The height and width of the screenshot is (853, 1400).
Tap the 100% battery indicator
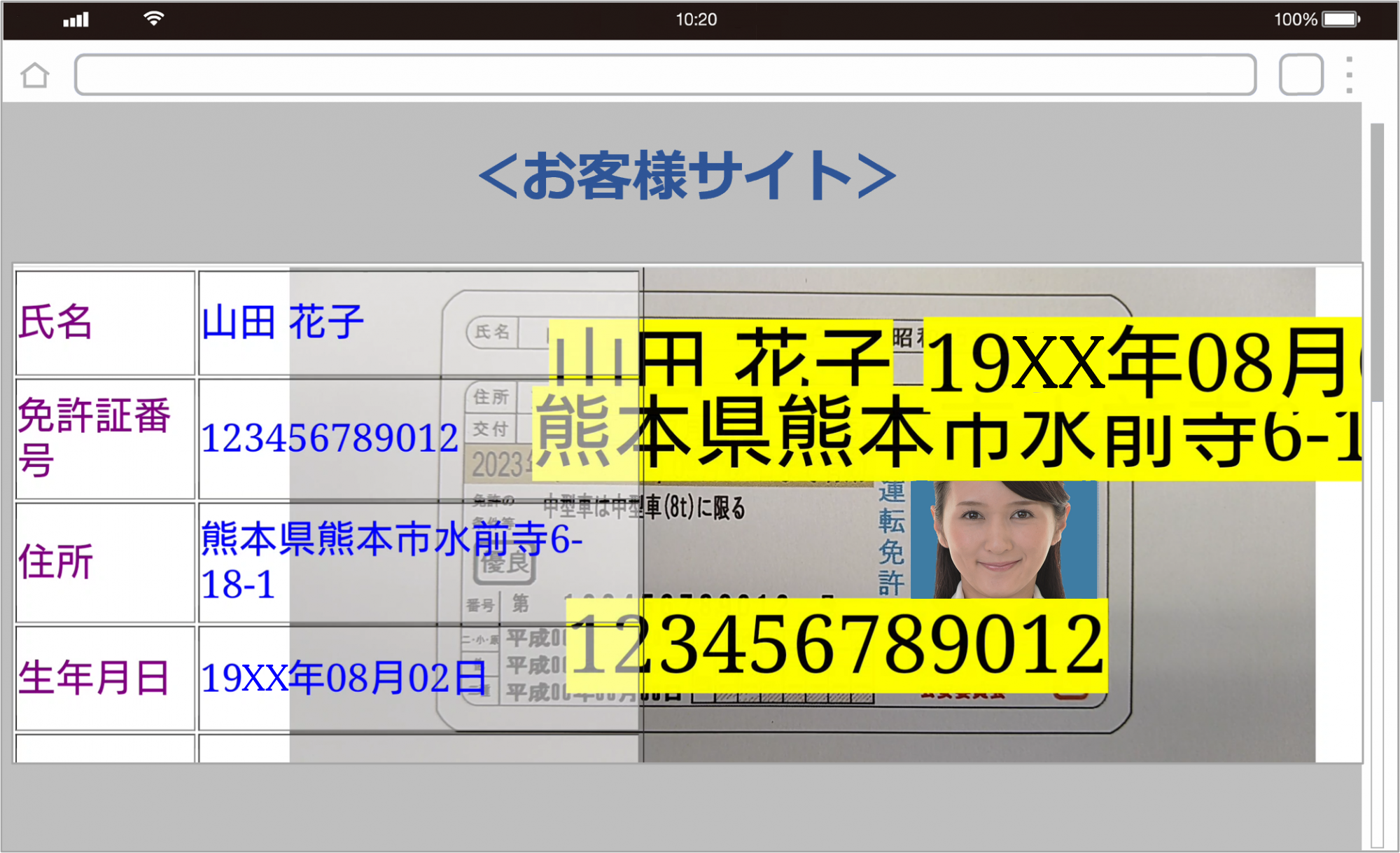click(1316, 19)
